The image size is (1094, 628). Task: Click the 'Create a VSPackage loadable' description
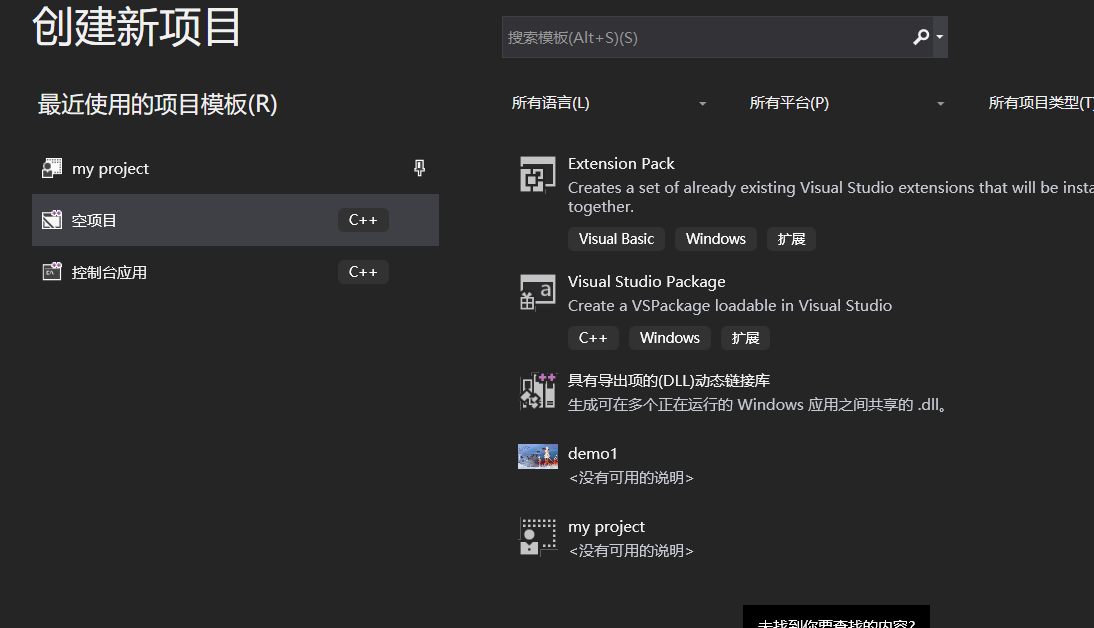730,306
